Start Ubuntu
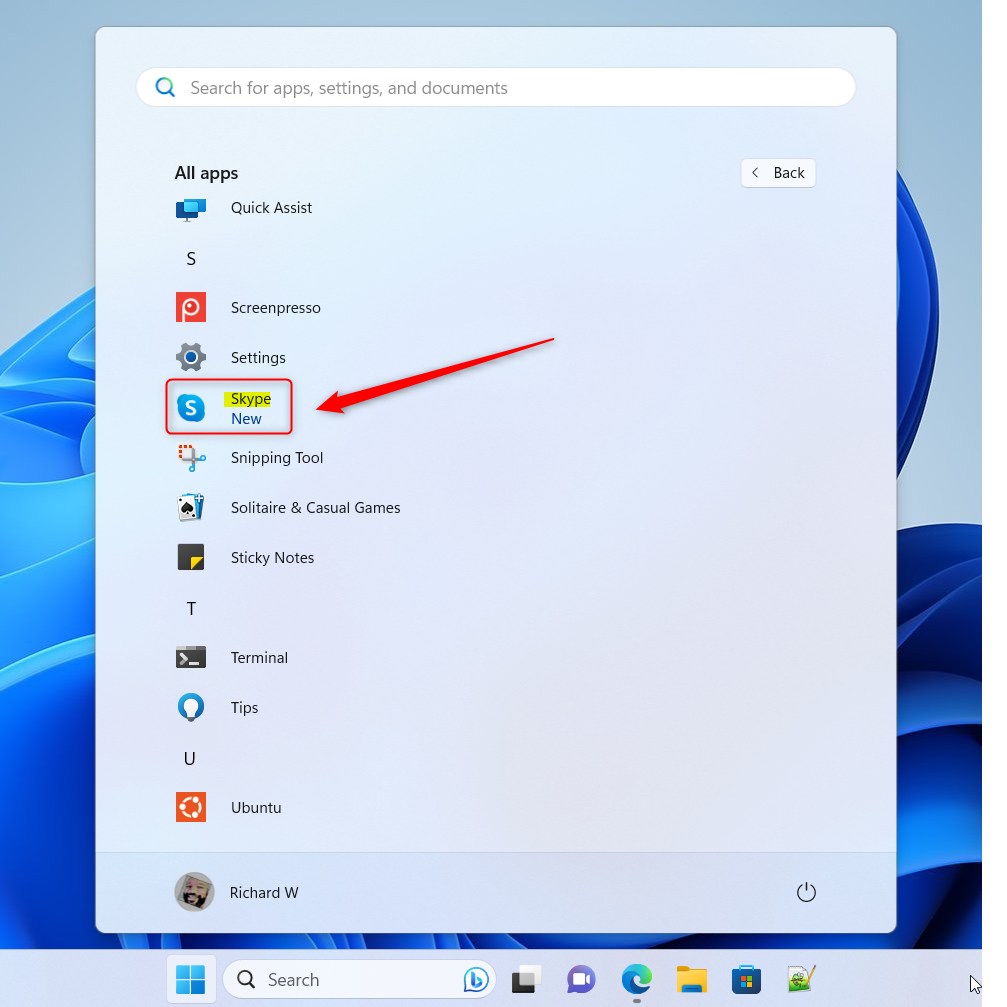Screen dimensions: 1007x1007 click(256, 807)
